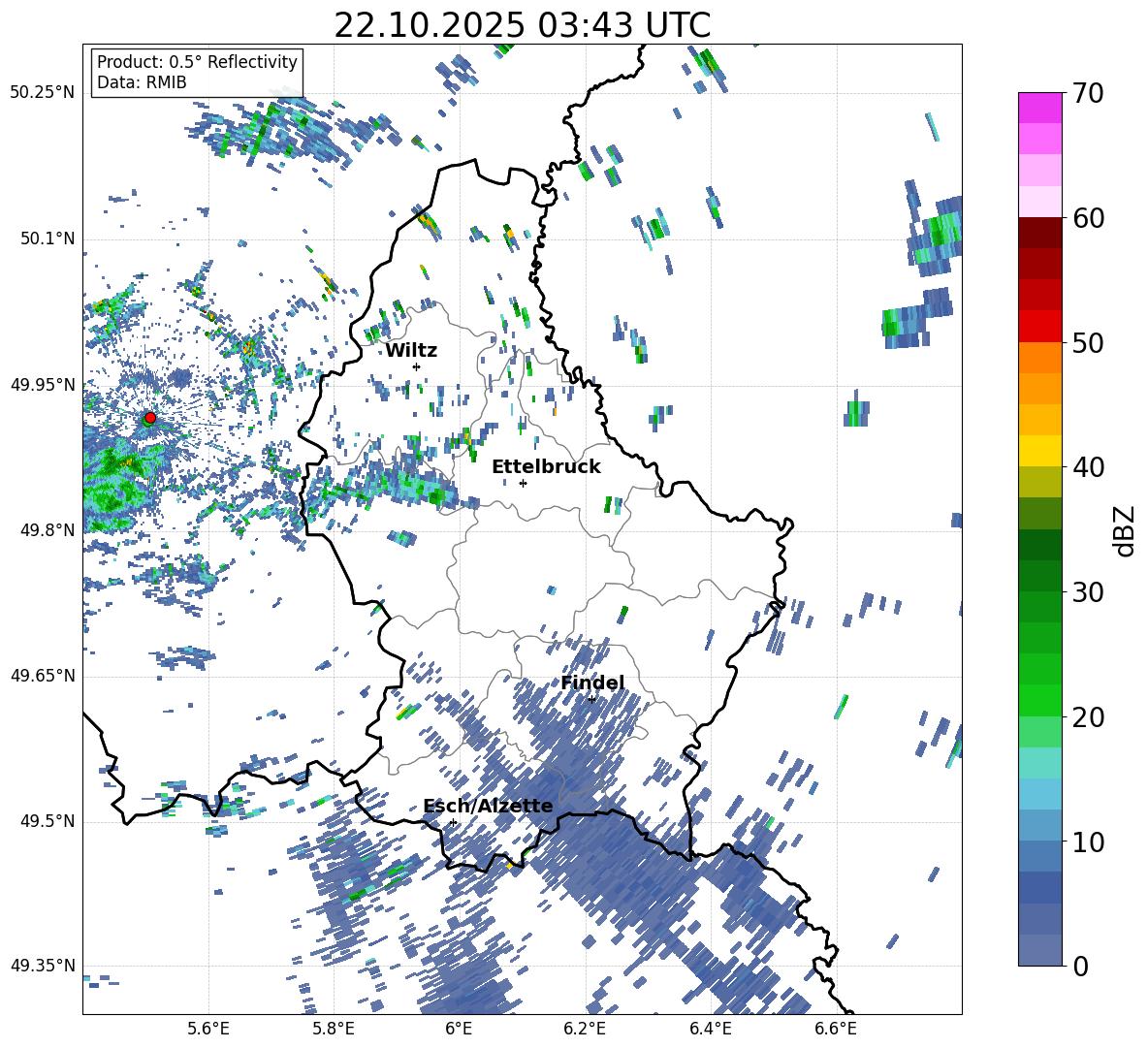This screenshot has height=1048, width=1148.
Task: Click the 49.35°N latitude label
Action: tap(43, 966)
